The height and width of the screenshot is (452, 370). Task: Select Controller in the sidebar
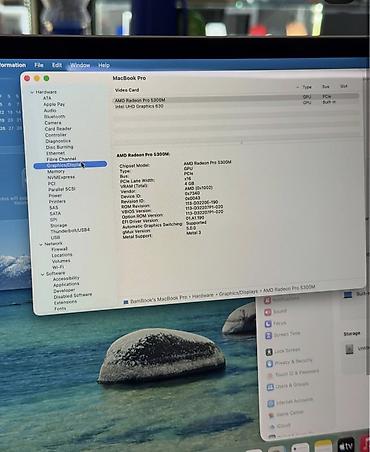tap(56, 135)
